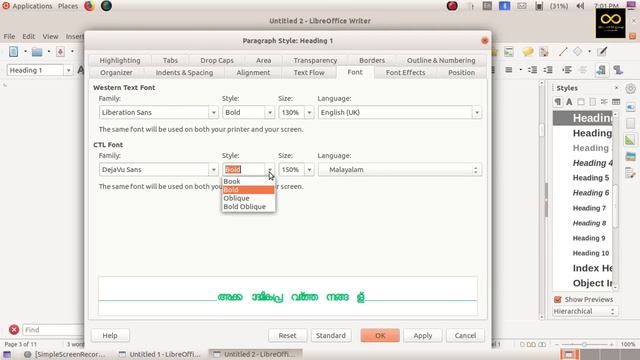
Task: Expand CTL font Size 150% dropdown
Action: click(309, 170)
